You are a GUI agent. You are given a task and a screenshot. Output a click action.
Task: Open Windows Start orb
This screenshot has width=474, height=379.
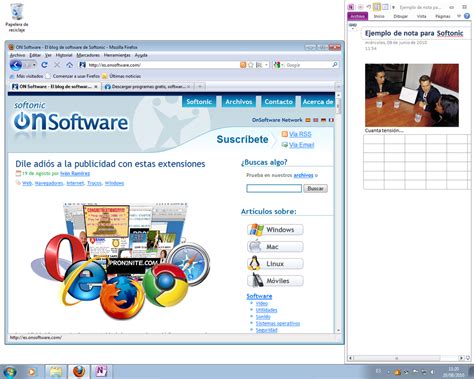click(x=9, y=371)
